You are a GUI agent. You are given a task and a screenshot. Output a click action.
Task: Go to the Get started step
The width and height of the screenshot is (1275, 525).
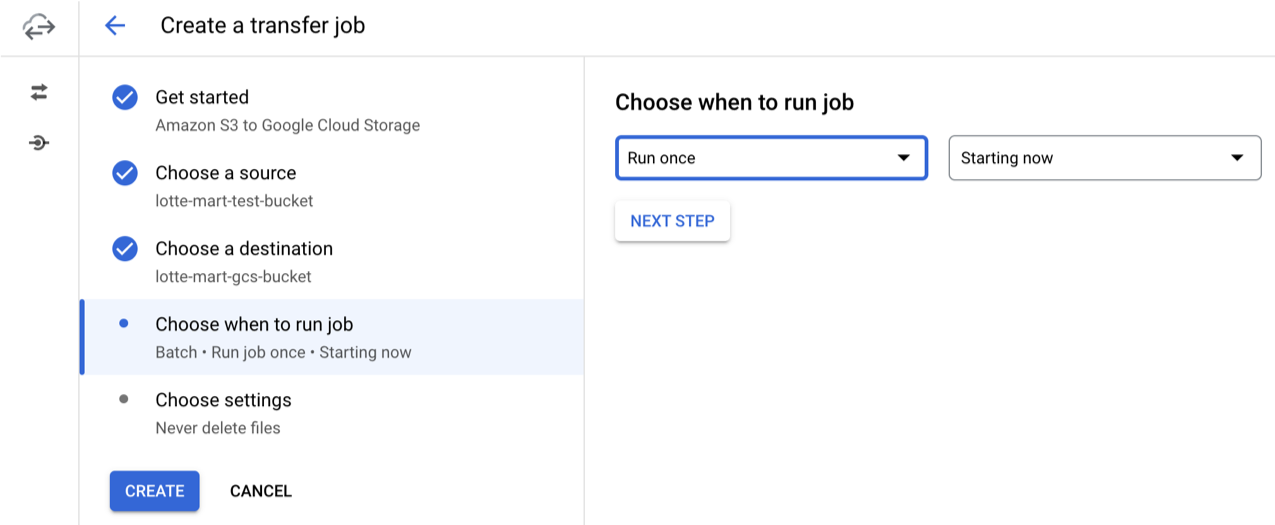point(202,97)
